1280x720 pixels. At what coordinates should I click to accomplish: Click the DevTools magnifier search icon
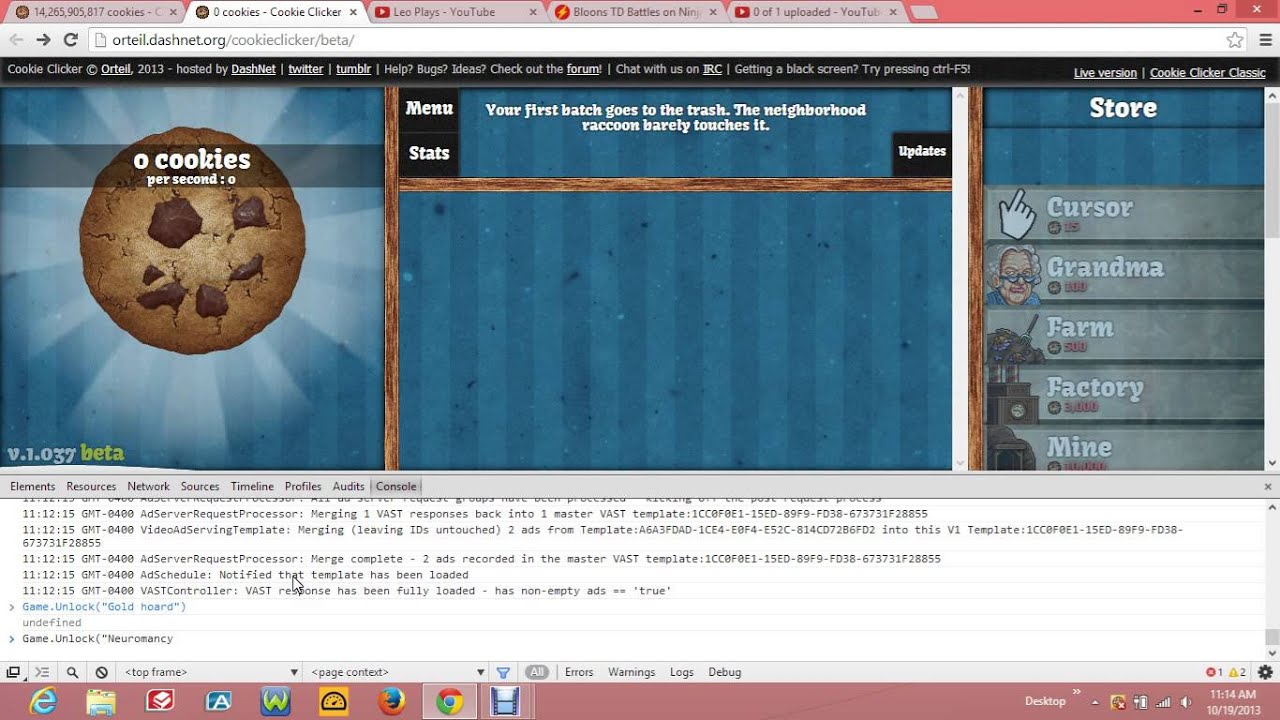tap(72, 672)
